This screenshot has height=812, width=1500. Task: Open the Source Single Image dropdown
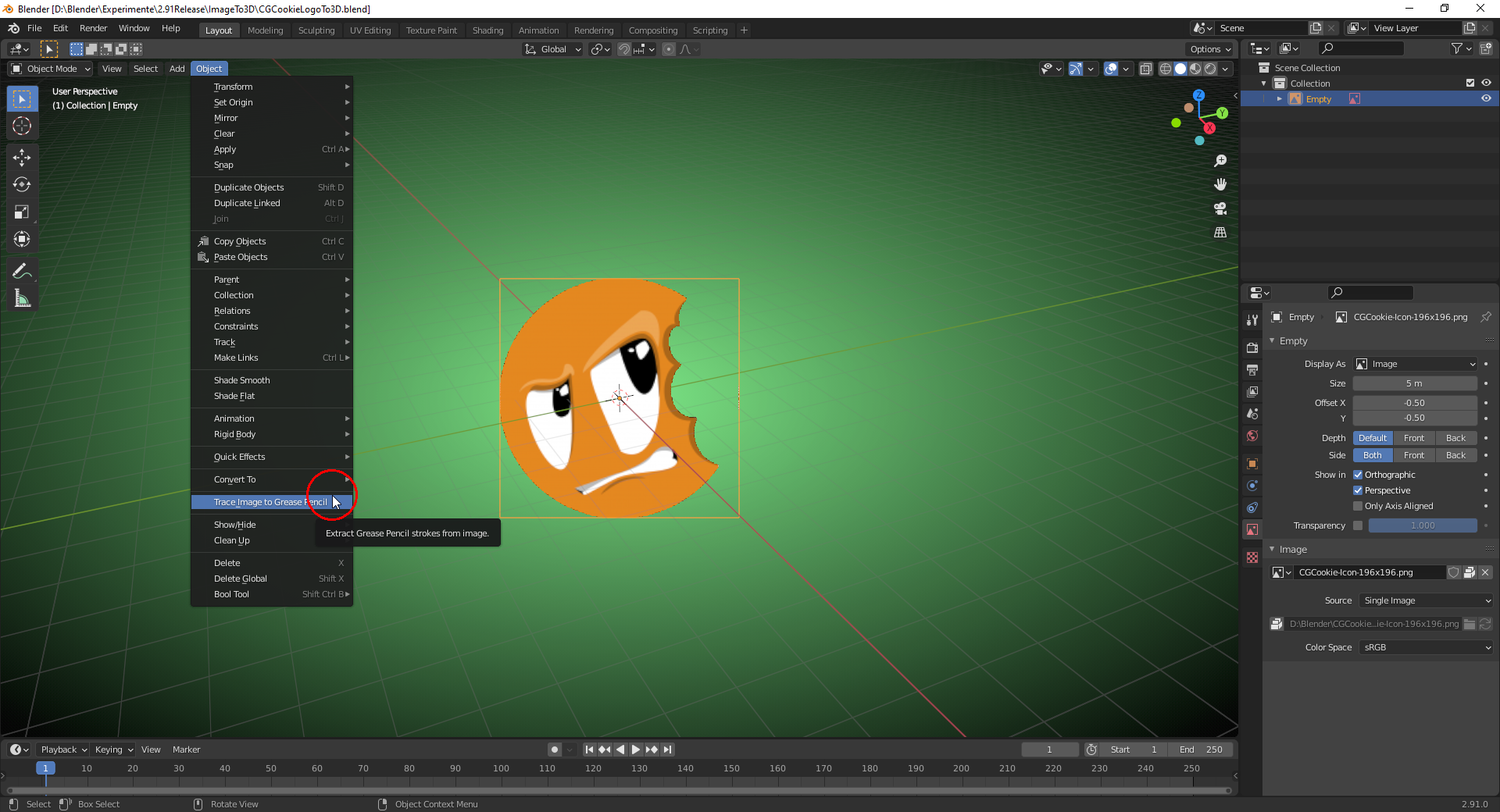[1427, 600]
